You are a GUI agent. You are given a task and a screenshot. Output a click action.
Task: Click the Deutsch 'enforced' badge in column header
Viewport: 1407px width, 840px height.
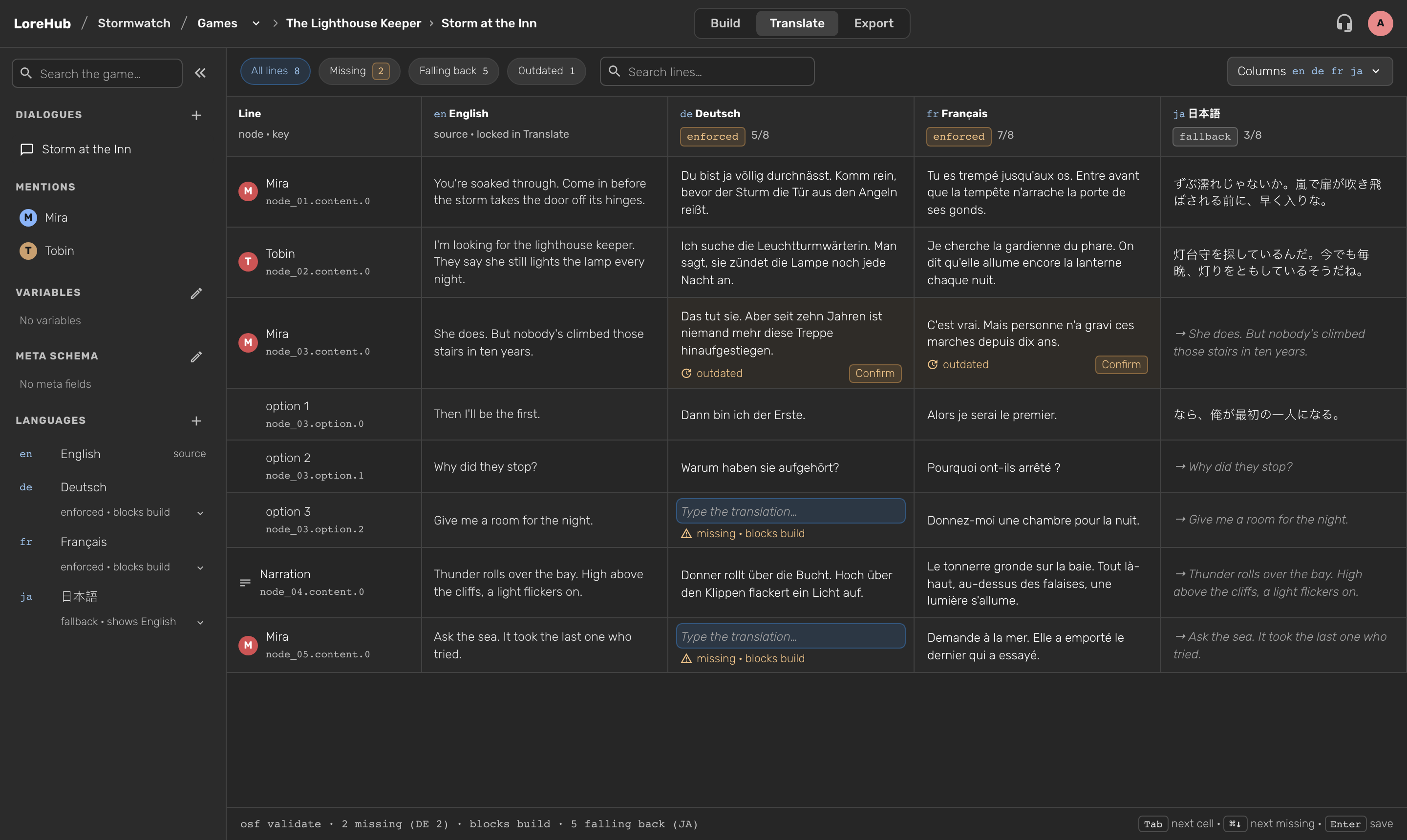coord(712,136)
